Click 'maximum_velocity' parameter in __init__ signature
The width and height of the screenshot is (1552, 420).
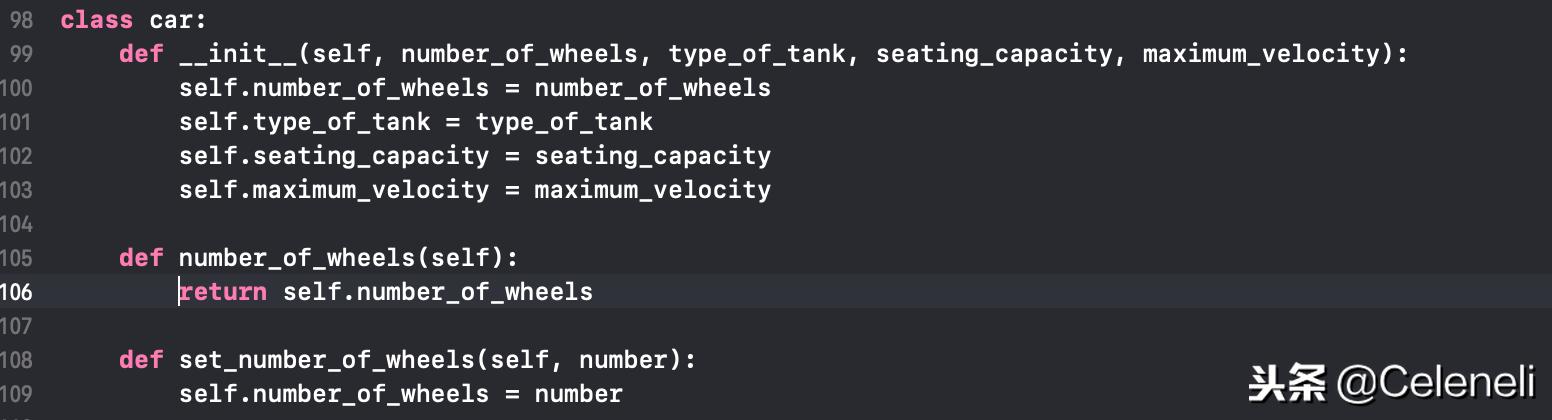(x=1260, y=54)
